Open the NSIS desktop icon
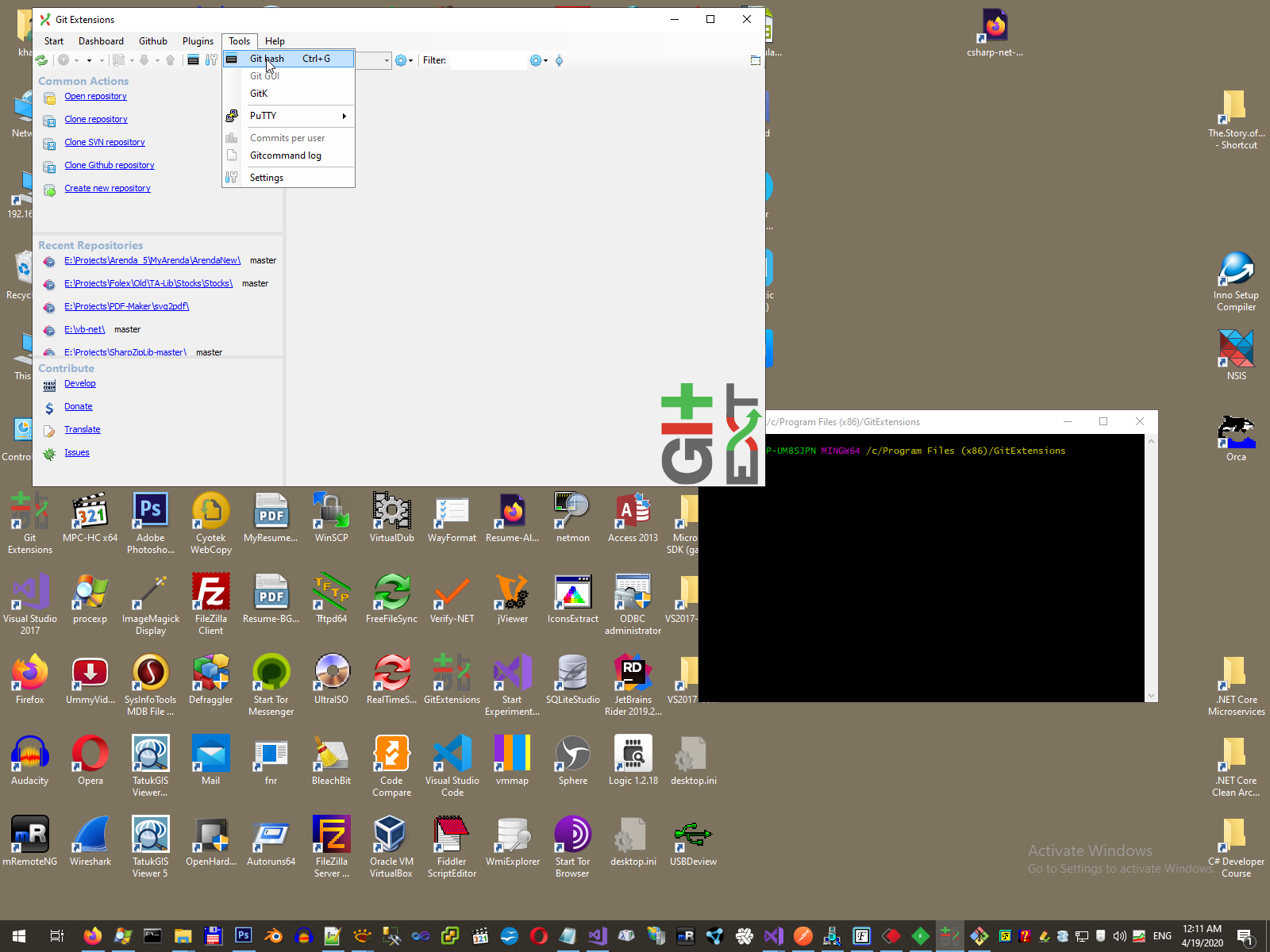The height and width of the screenshot is (952, 1270). 1237,355
